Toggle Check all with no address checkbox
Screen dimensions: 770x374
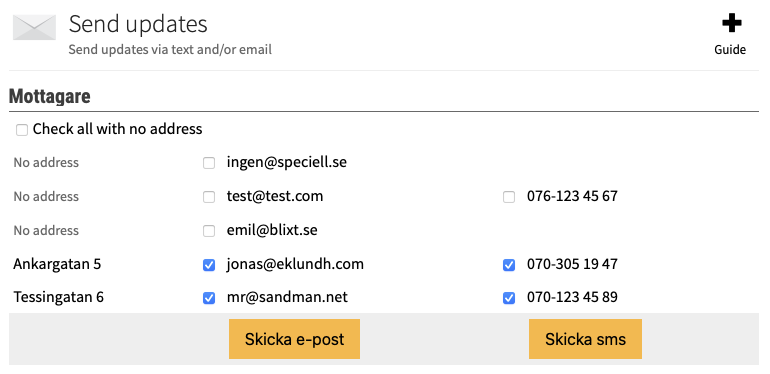tap(22, 130)
